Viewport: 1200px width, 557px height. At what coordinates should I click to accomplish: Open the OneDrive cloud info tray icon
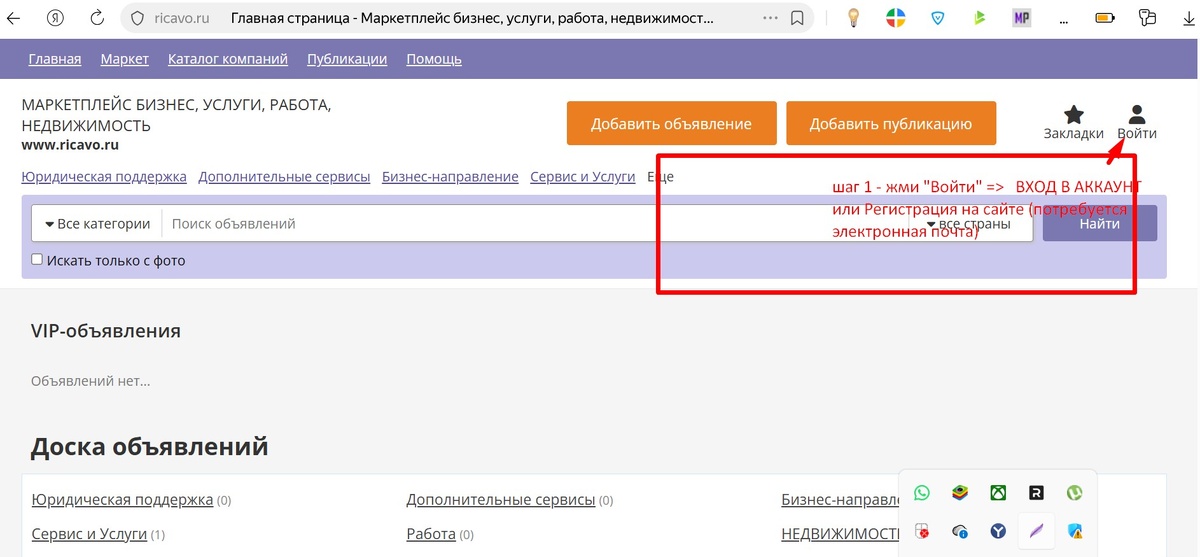[960, 531]
